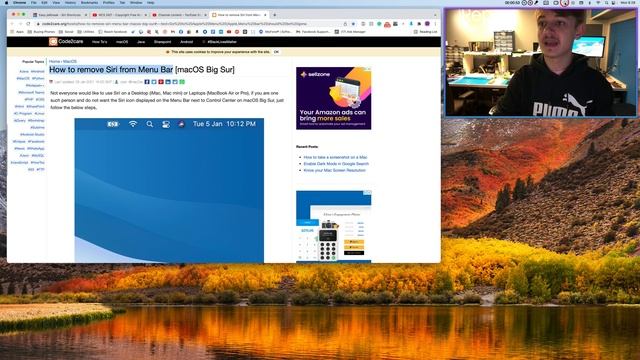Screen dimensions: 640x360
Task: Go back to the previous page
Action: pyautogui.click(x=12, y=24)
